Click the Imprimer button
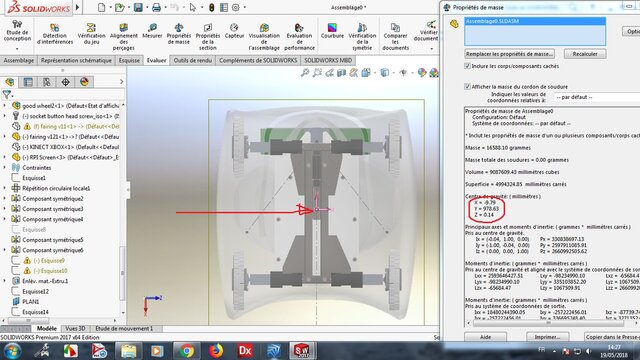Image resolution: width=640 pixels, height=360 pixels. click(x=547, y=337)
